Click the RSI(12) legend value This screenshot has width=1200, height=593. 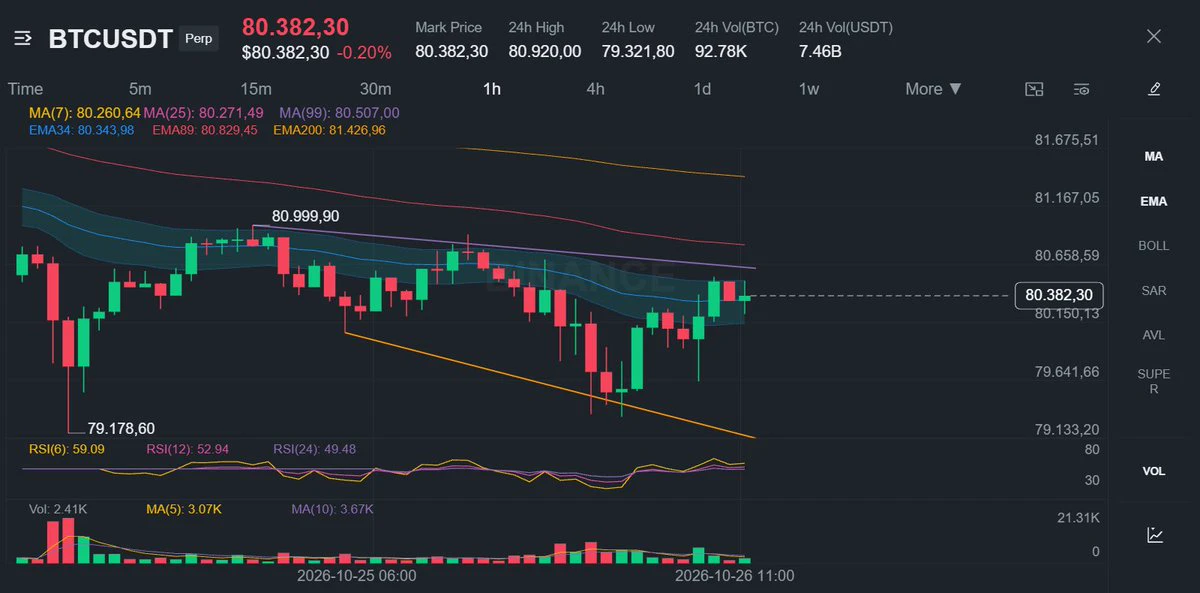point(187,449)
